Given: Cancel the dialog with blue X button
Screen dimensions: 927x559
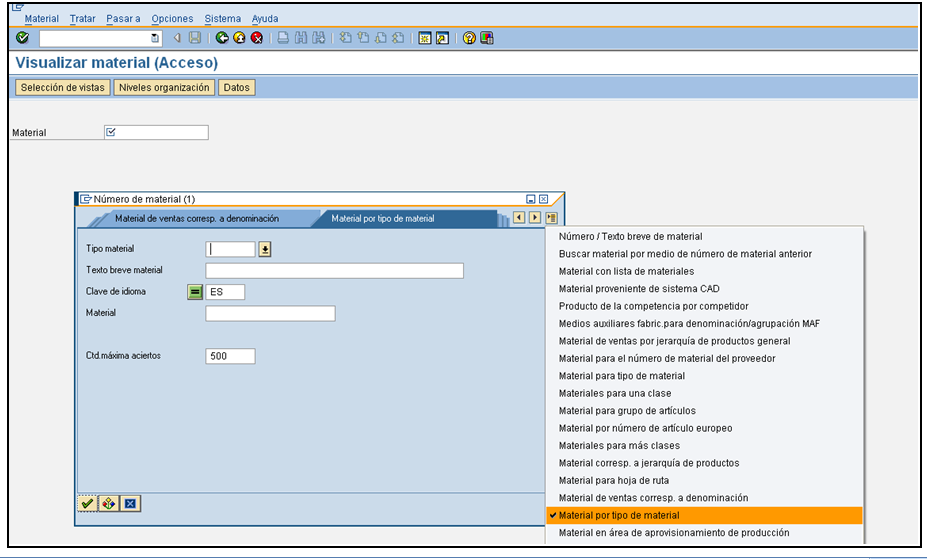Looking at the screenshot, I should point(130,503).
